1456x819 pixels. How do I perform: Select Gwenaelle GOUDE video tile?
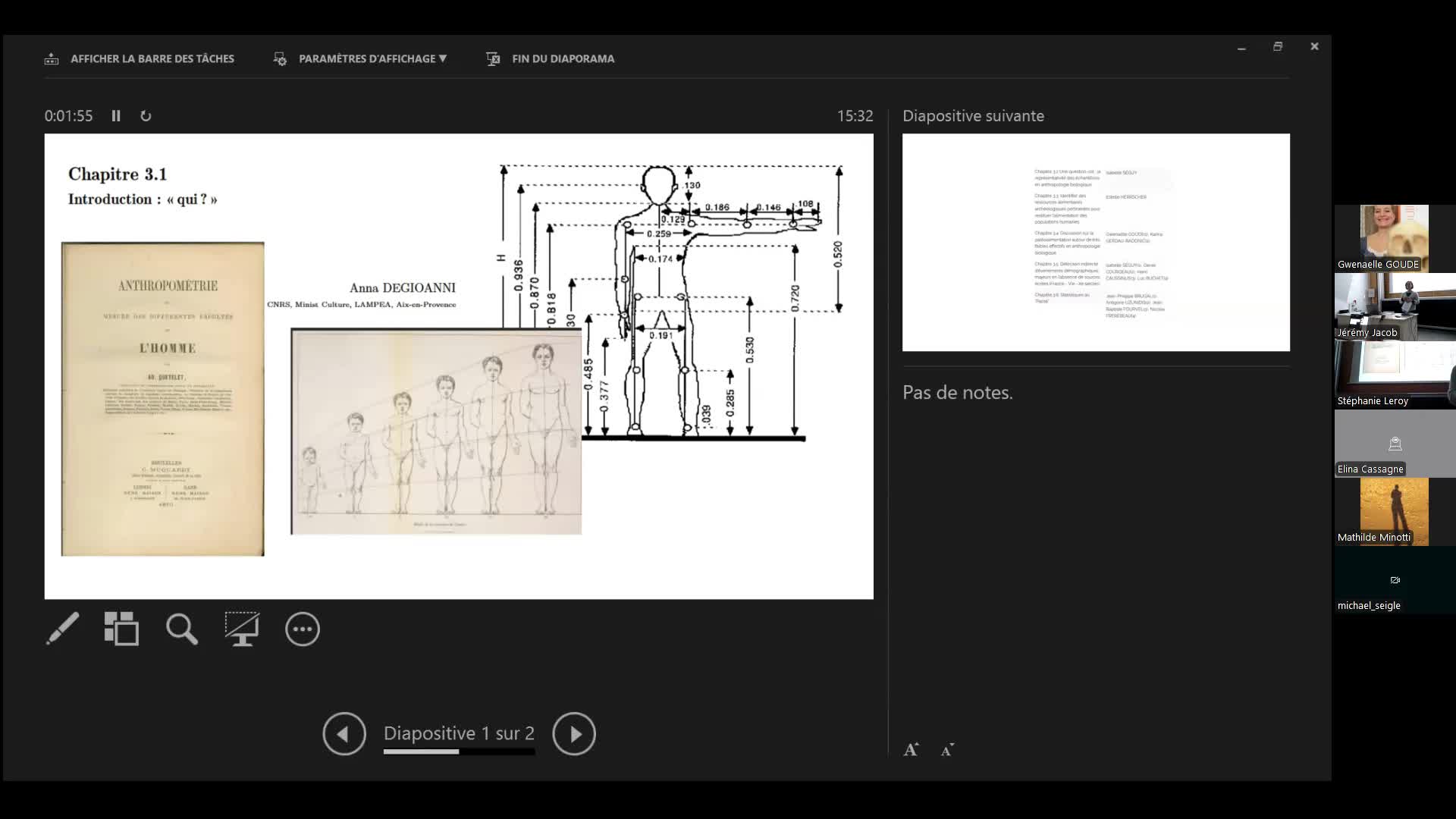[x=1394, y=238]
